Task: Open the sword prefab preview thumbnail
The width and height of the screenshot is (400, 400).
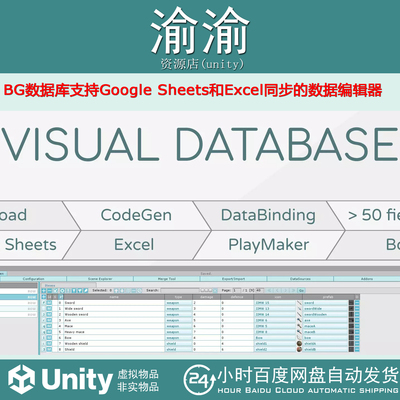Action: pyautogui.click(x=351, y=303)
